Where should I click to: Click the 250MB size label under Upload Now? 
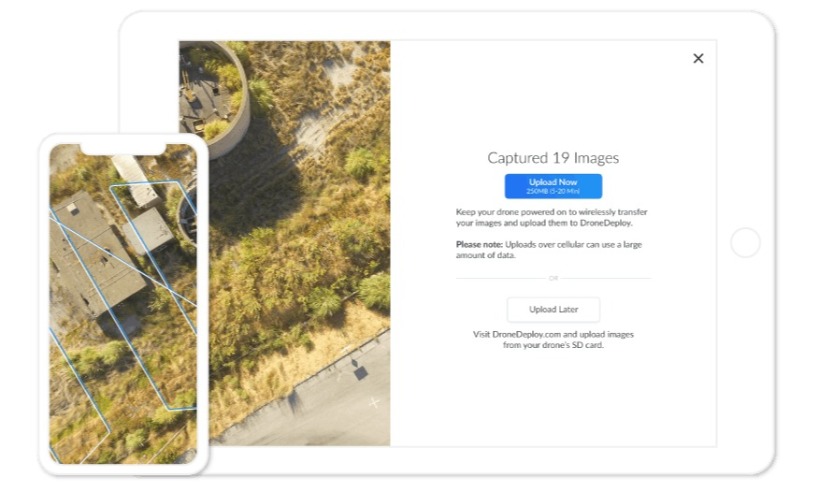point(553,192)
